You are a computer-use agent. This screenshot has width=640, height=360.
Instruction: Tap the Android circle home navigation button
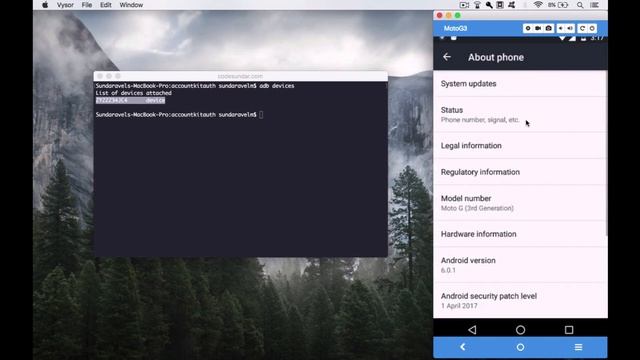520,329
